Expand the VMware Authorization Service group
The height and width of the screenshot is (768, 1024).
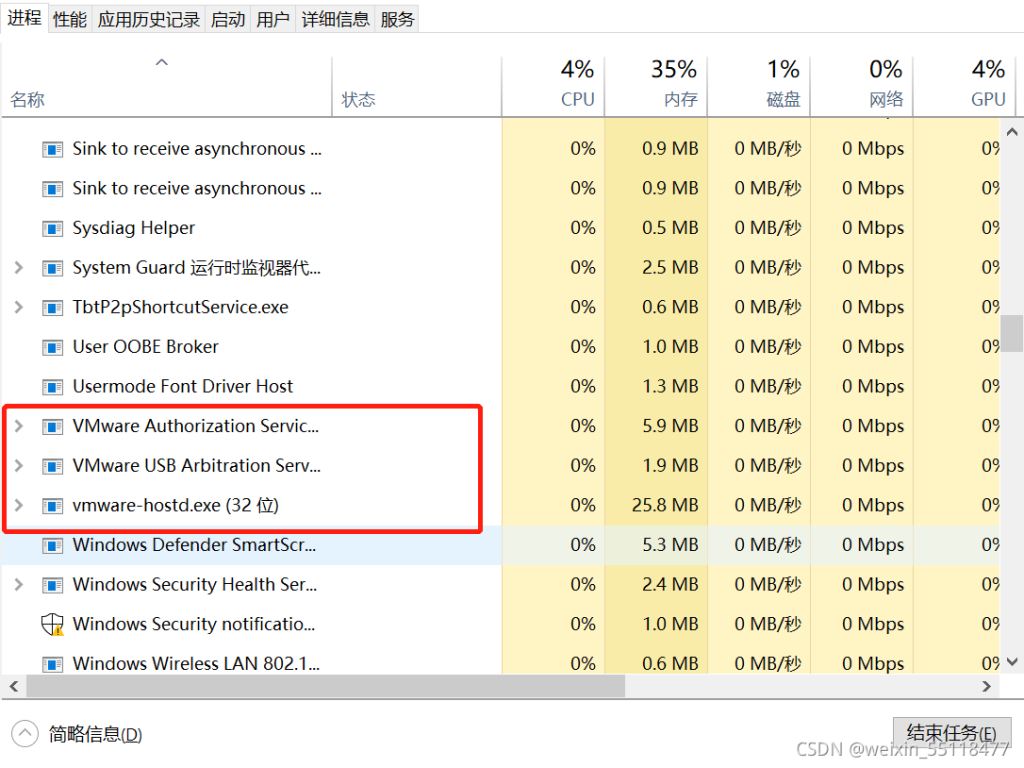click(19, 426)
